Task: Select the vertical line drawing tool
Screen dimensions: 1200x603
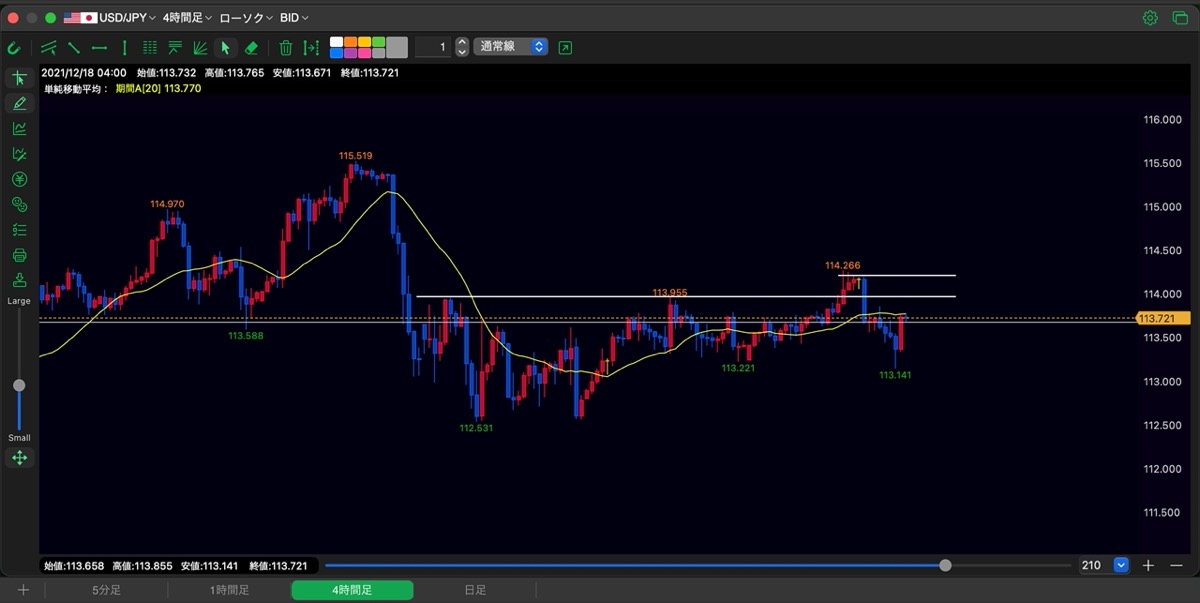Action: pyautogui.click(x=124, y=47)
